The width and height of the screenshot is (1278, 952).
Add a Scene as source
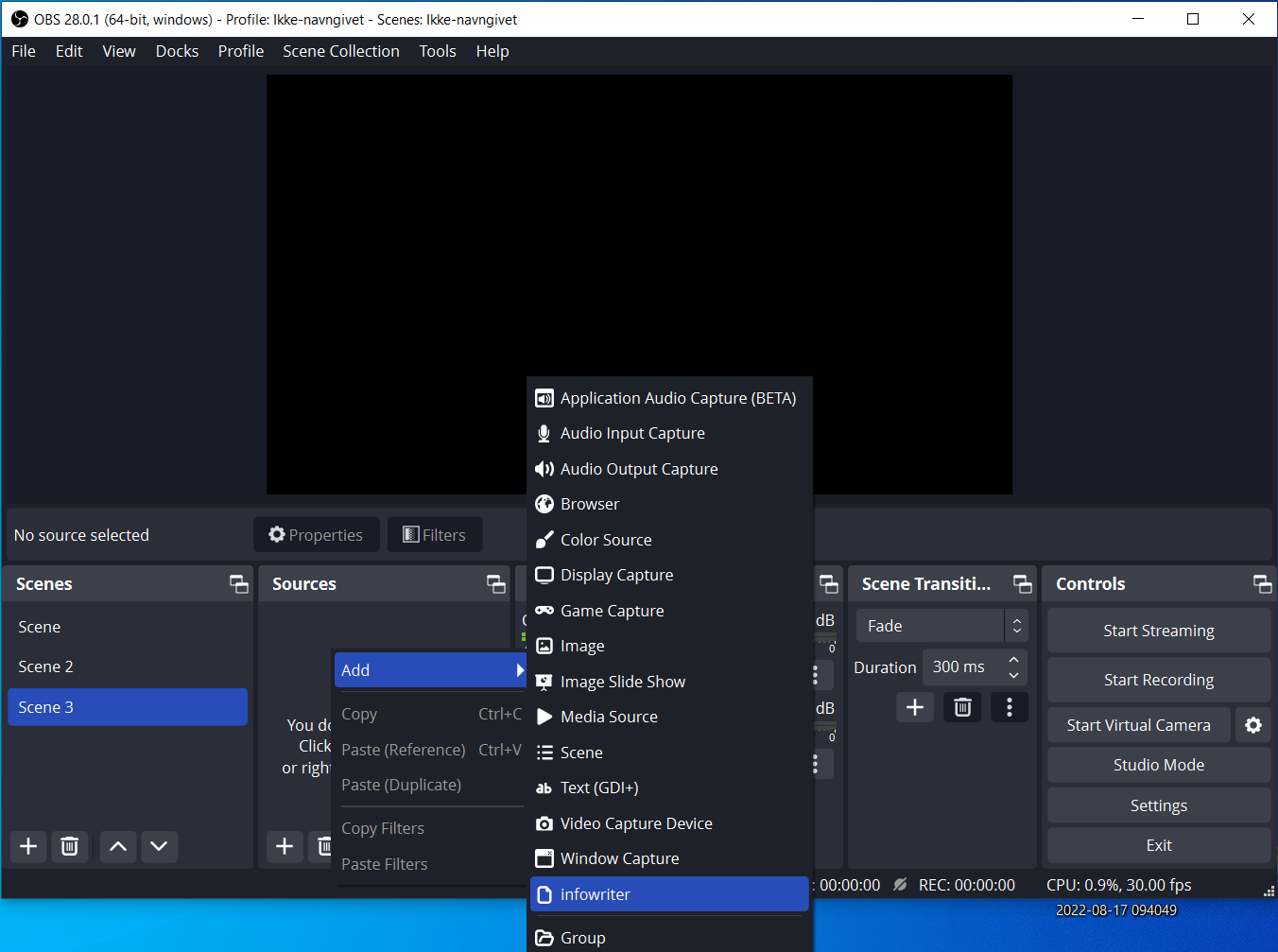669,753
